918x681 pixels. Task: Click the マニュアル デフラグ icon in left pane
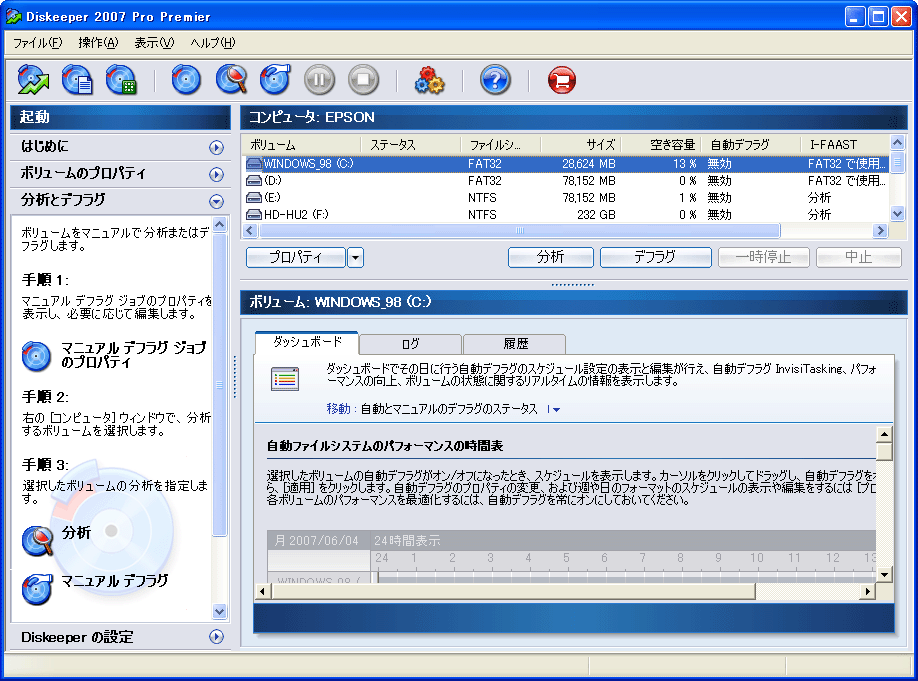pos(37,588)
